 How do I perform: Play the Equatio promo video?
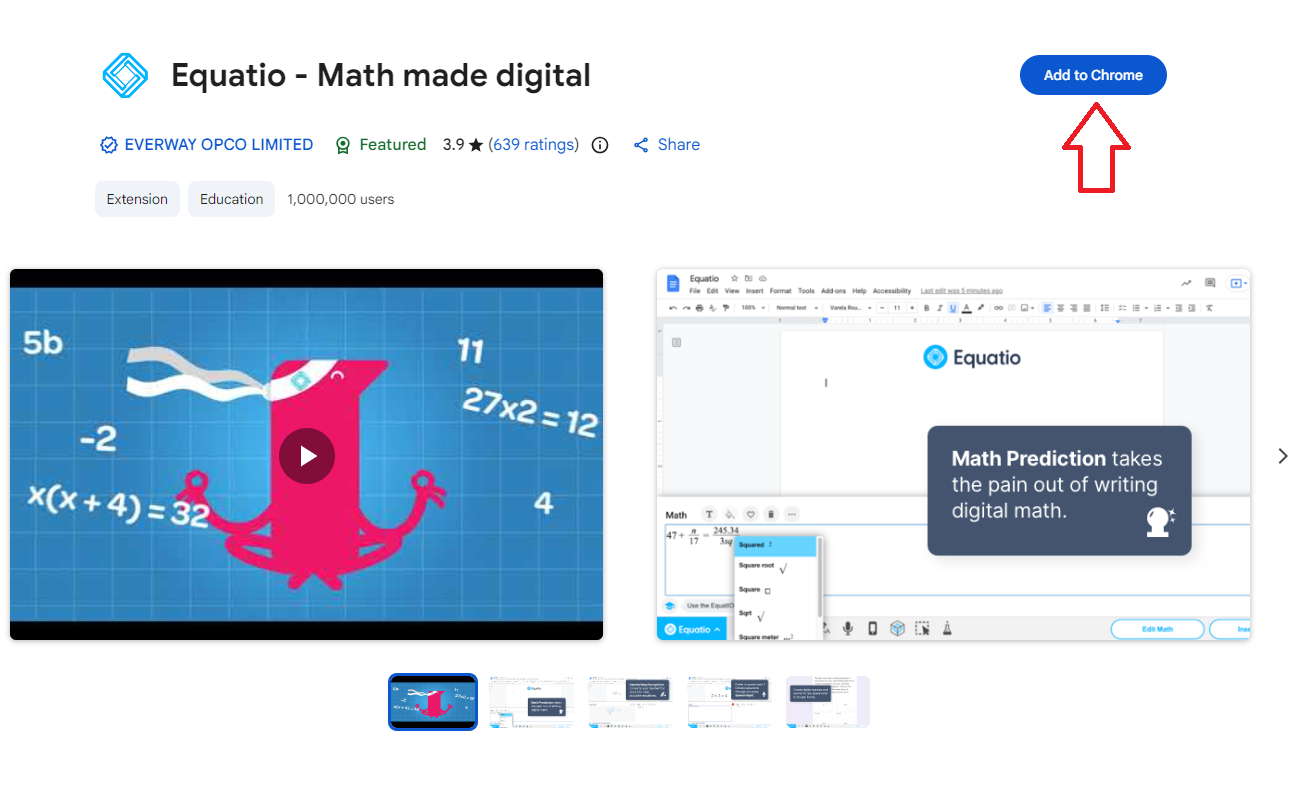click(306, 456)
